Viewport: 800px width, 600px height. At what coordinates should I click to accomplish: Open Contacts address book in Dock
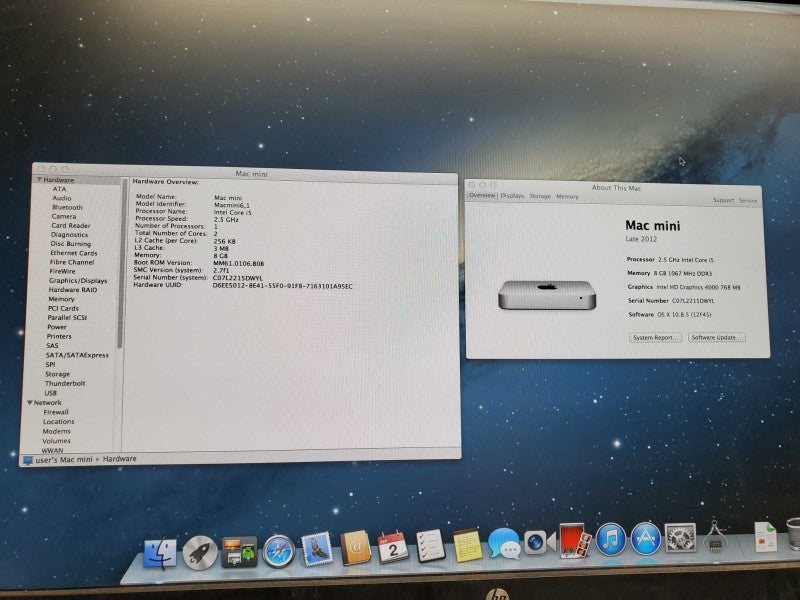click(355, 548)
